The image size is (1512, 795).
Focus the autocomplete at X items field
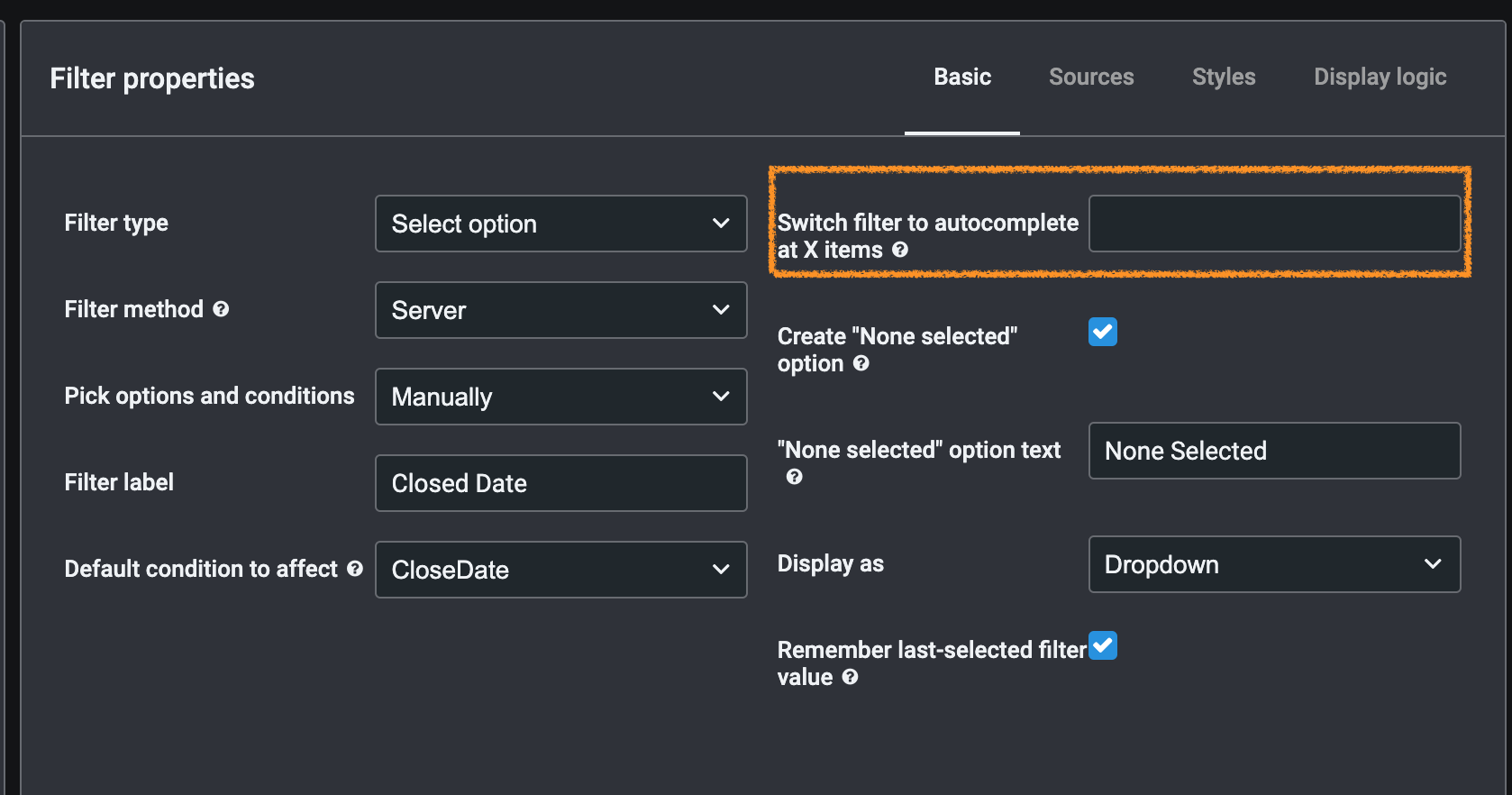point(1274,224)
